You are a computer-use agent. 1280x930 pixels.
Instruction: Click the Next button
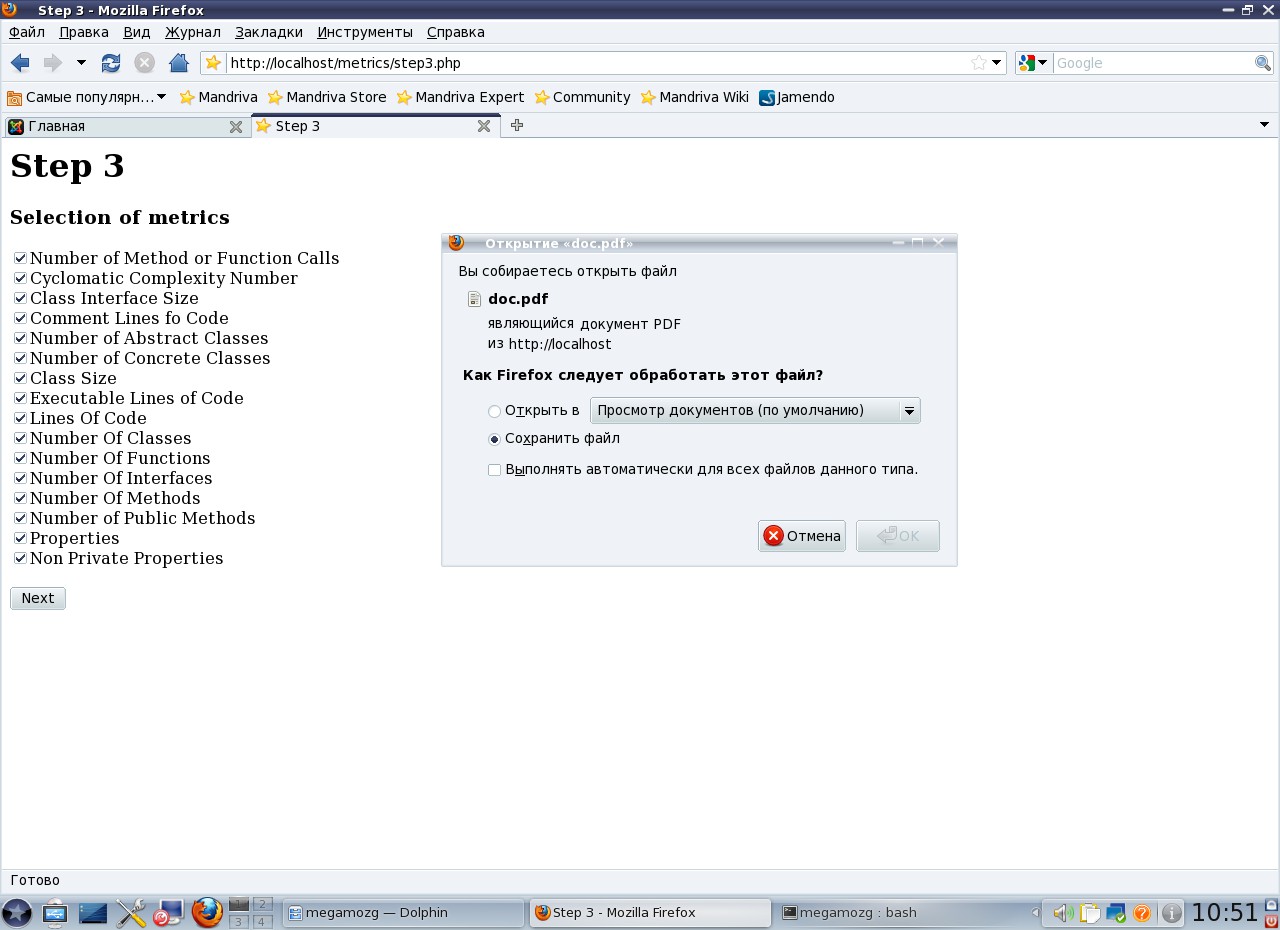38,598
